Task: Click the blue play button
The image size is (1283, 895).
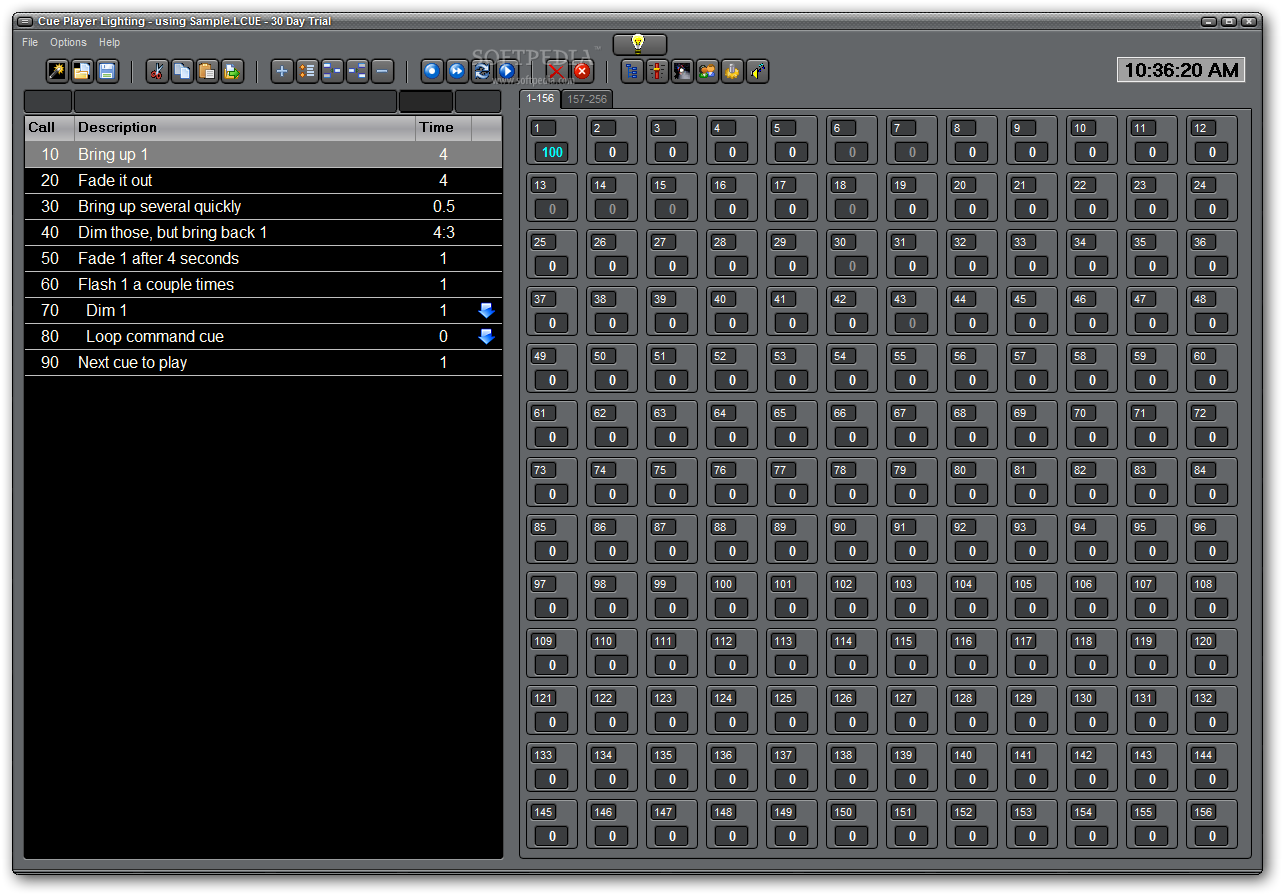Action: (507, 71)
